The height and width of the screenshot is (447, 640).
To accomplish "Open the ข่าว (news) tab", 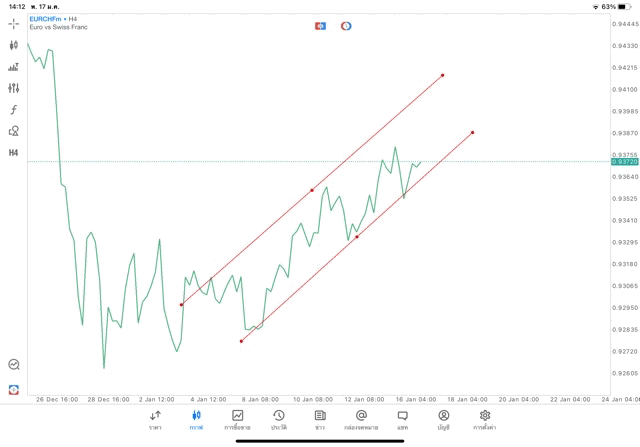I will point(320,420).
